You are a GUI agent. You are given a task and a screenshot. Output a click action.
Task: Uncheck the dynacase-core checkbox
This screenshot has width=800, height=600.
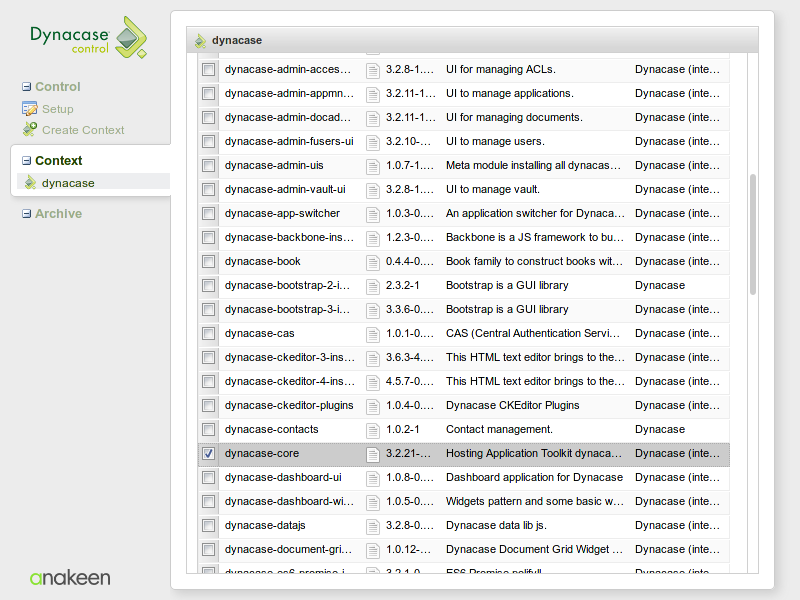[208, 453]
